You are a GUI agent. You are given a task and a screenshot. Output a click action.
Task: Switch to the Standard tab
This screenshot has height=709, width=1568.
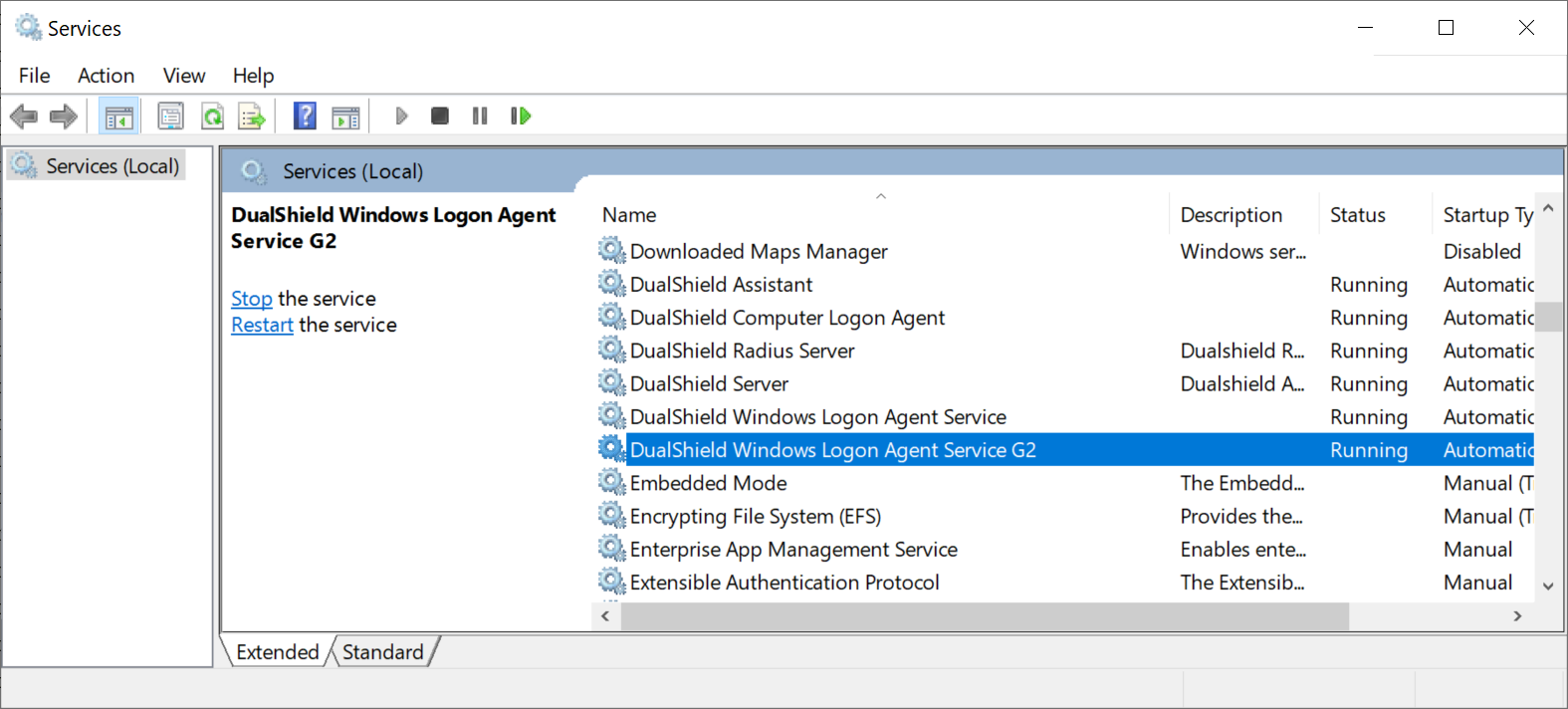[x=383, y=652]
